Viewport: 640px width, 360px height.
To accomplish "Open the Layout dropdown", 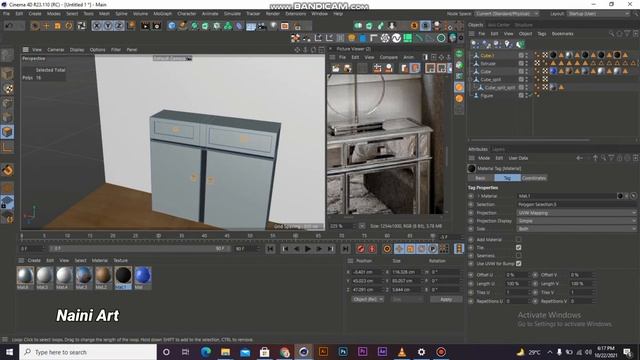I will pos(599,13).
